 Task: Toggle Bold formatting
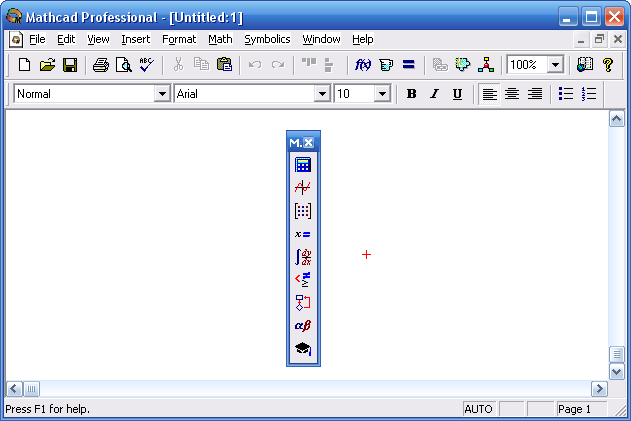point(411,94)
